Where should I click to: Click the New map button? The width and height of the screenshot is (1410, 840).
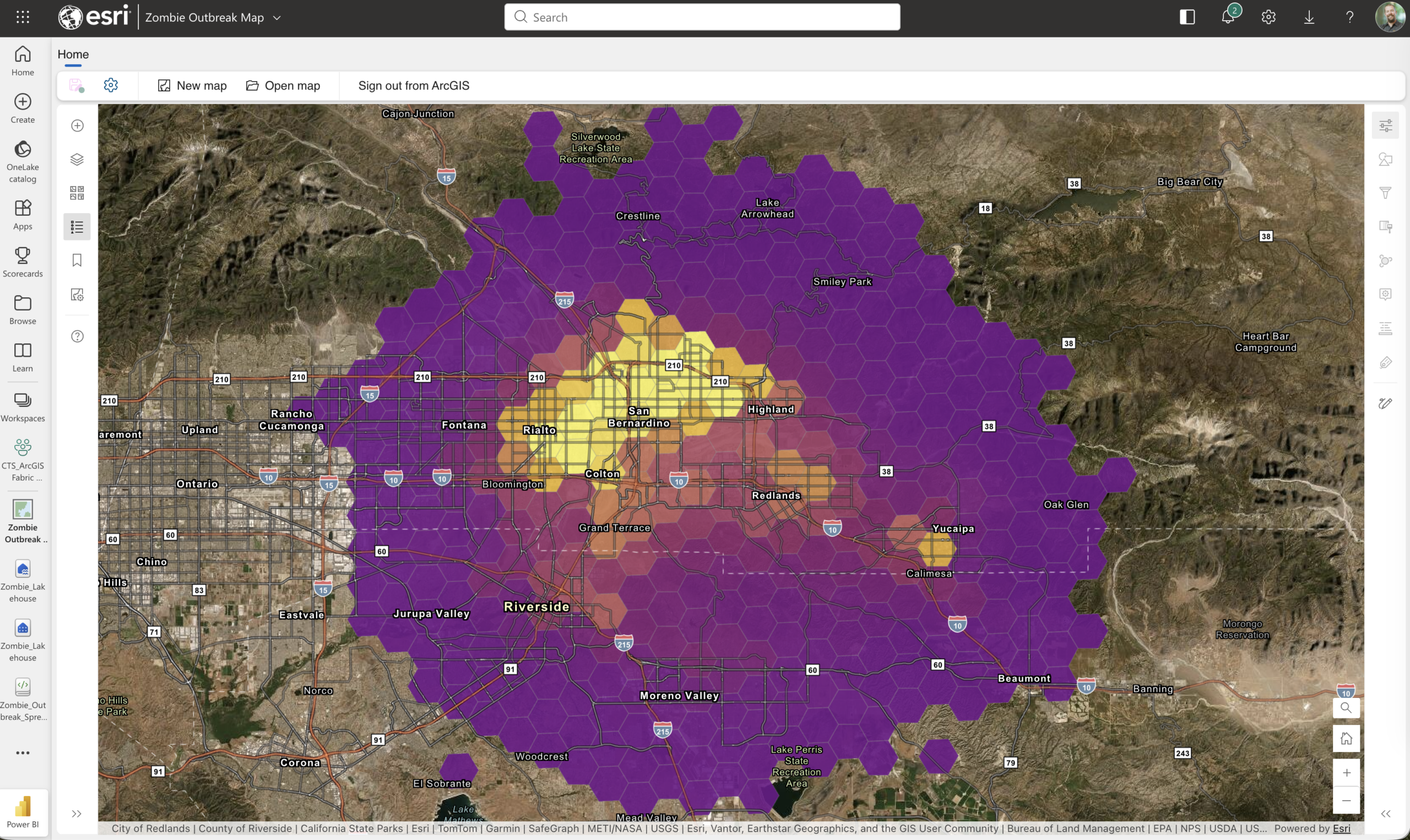[x=192, y=85]
